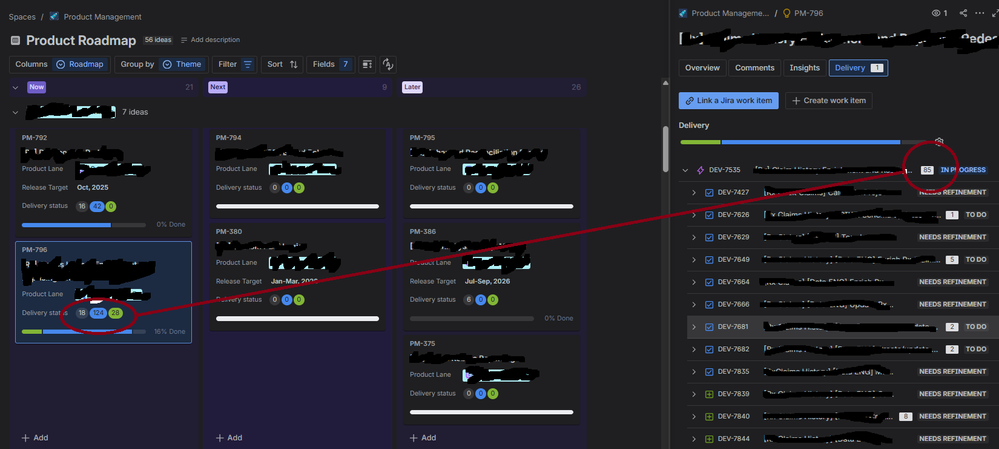Switch to the Overview tab
999x449 pixels.
(x=702, y=68)
